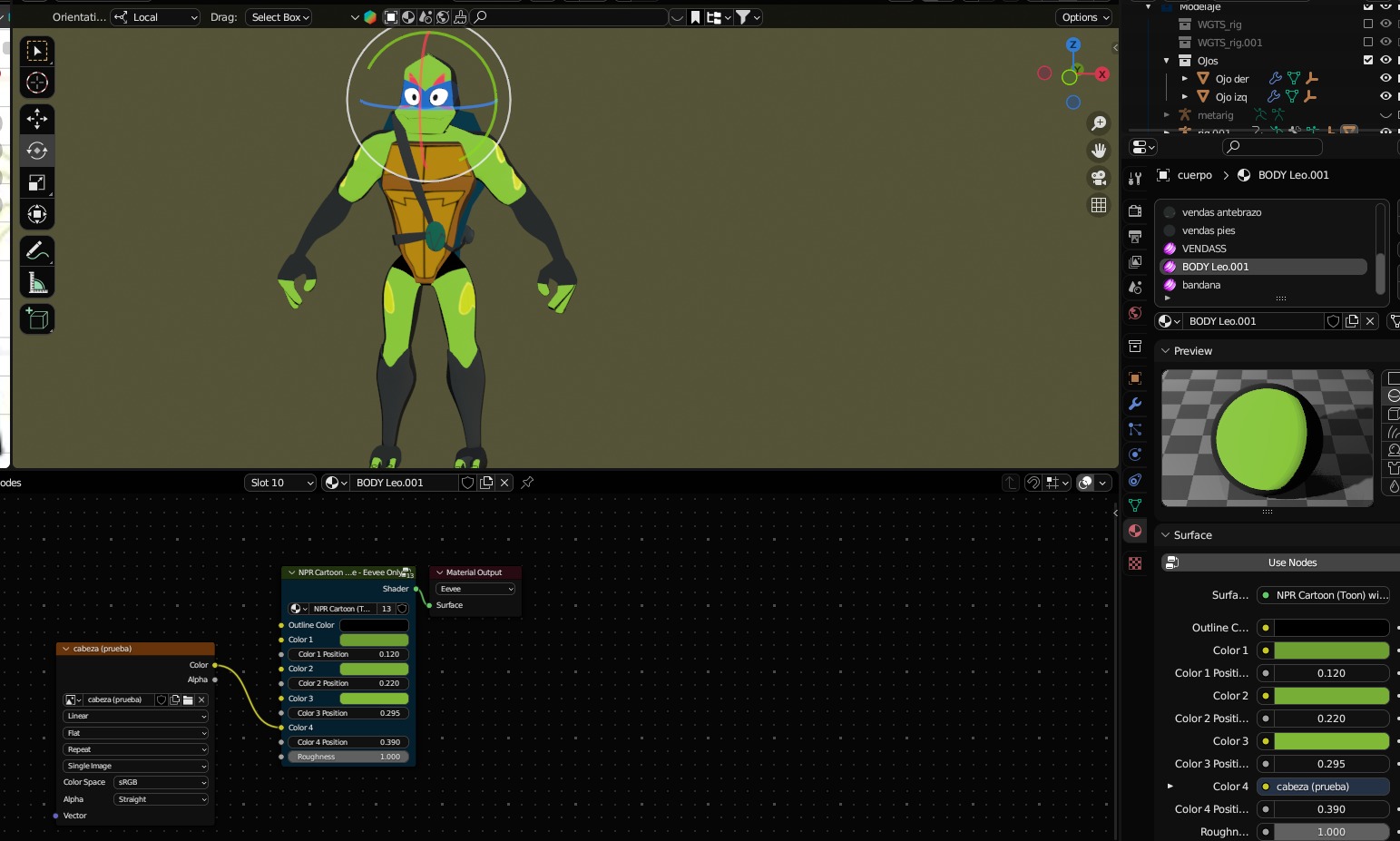Open the View Layer properties tab

(1135, 262)
